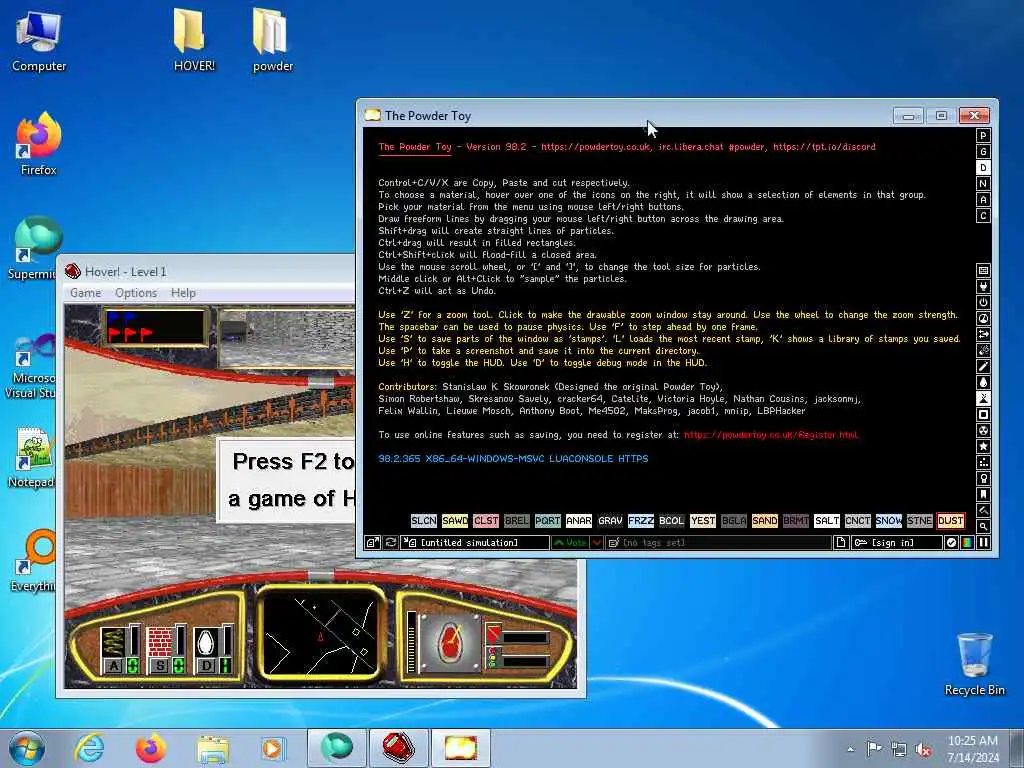Open the Game of Life menu

983,462
